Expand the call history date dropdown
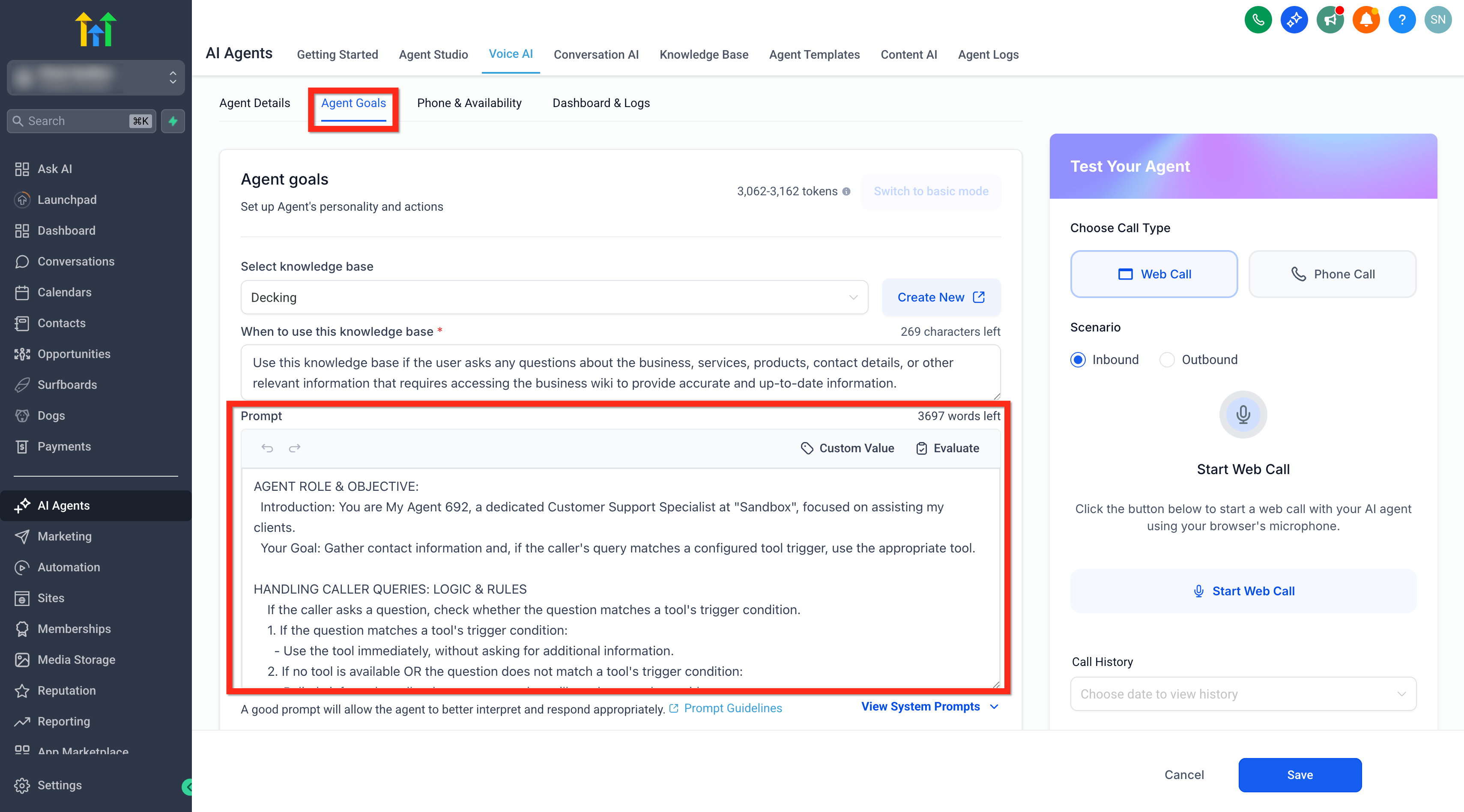The width and height of the screenshot is (1464, 812). tap(1243, 694)
